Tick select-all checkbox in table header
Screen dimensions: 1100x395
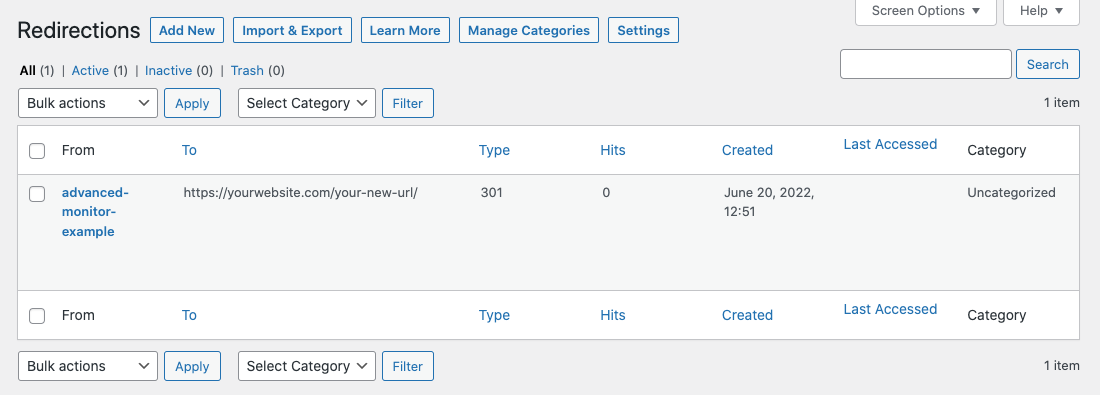pyautogui.click(x=37, y=151)
